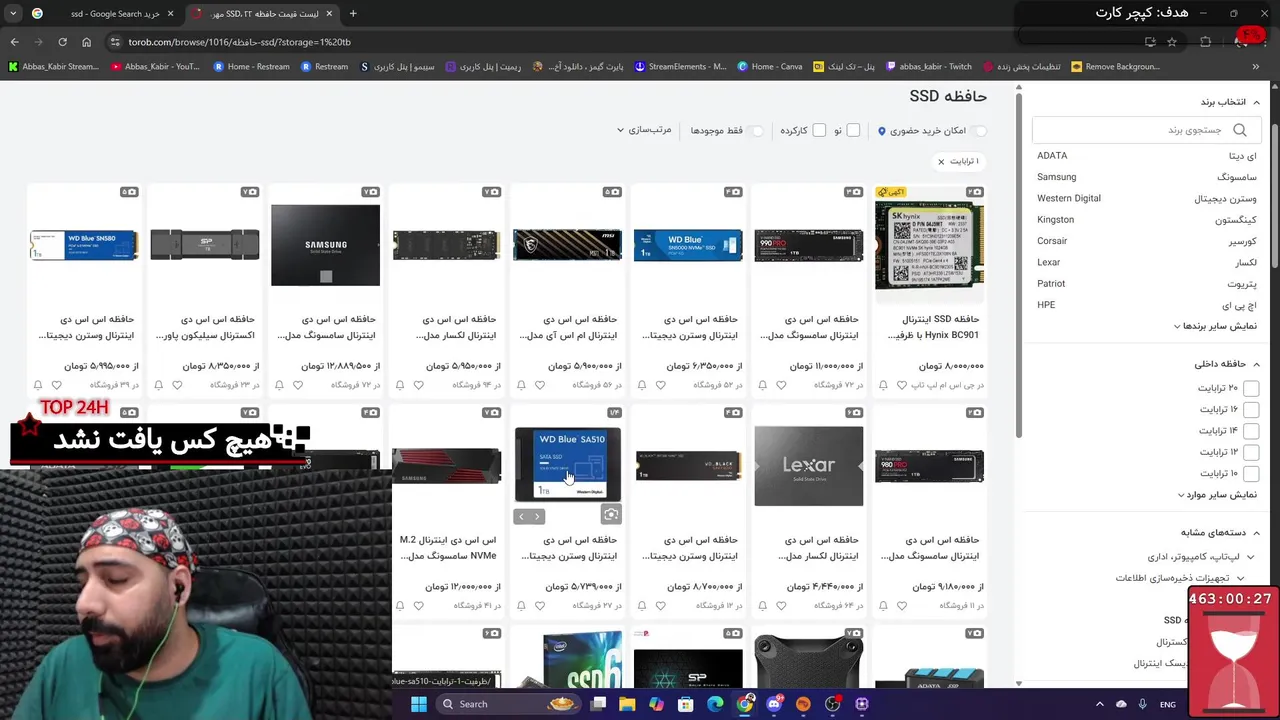Collapse the similar categories (دسته‌های مشابه) section
1280x720 pixels.
(x=1220, y=532)
